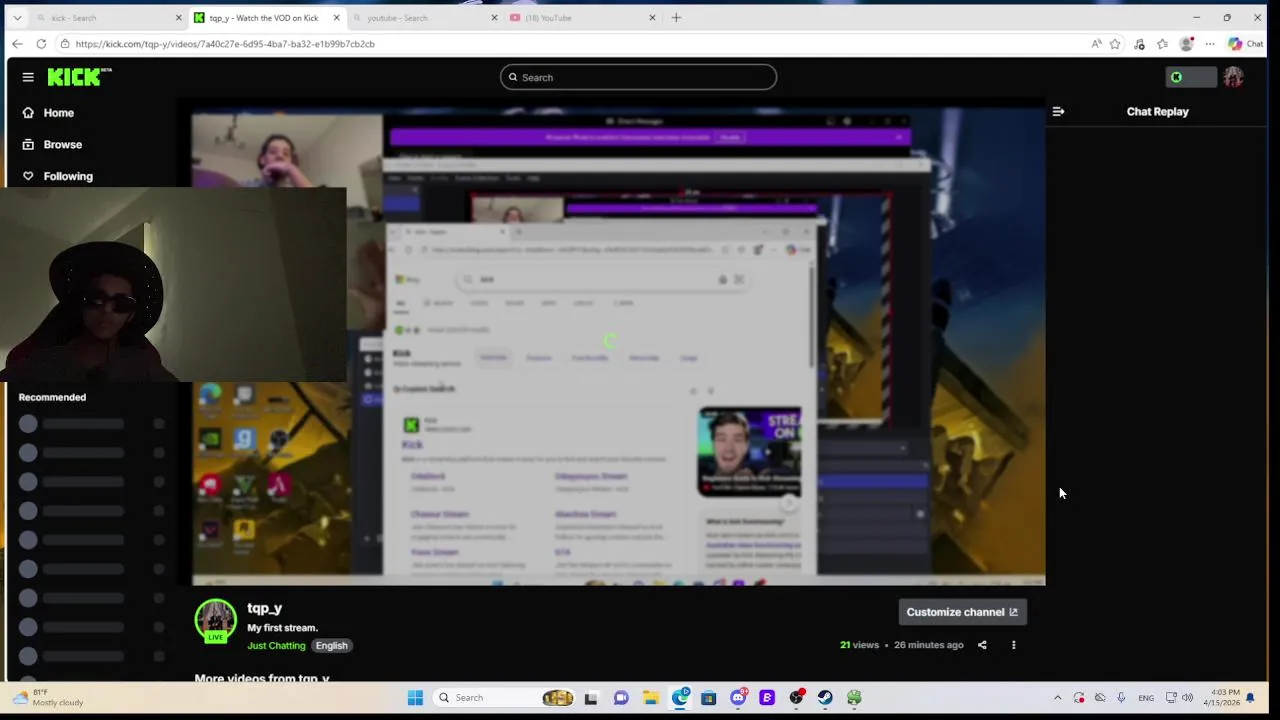Show hidden system tray icons

1057,698
